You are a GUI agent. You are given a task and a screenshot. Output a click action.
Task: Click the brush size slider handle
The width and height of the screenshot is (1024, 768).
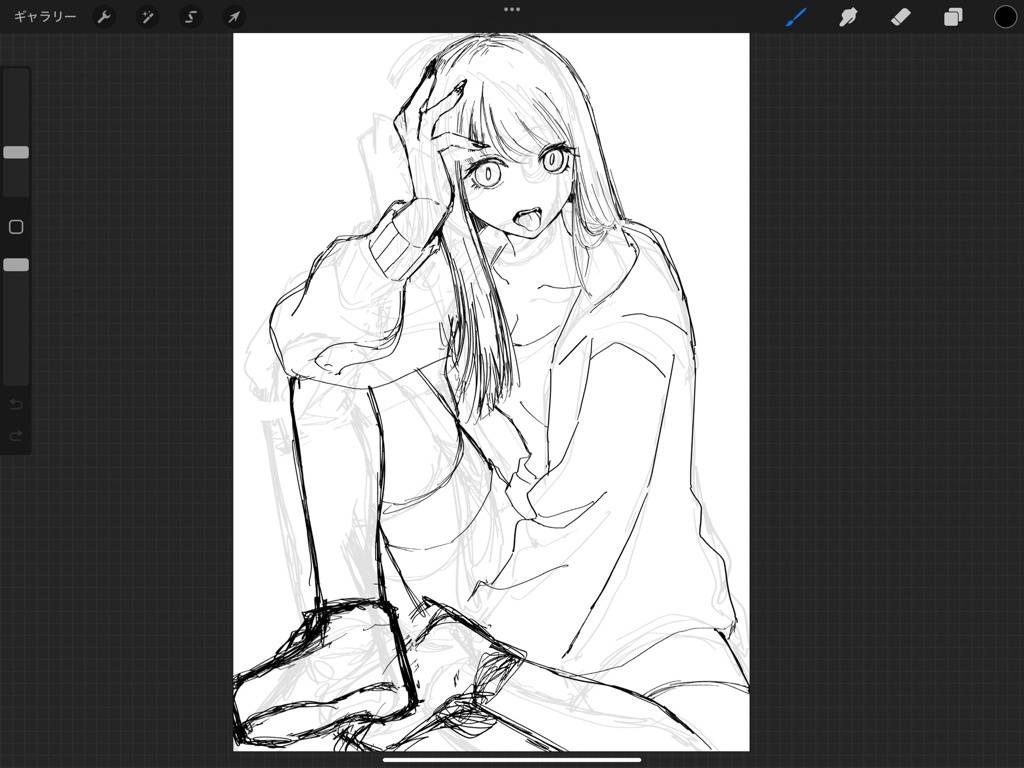(16, 152)
